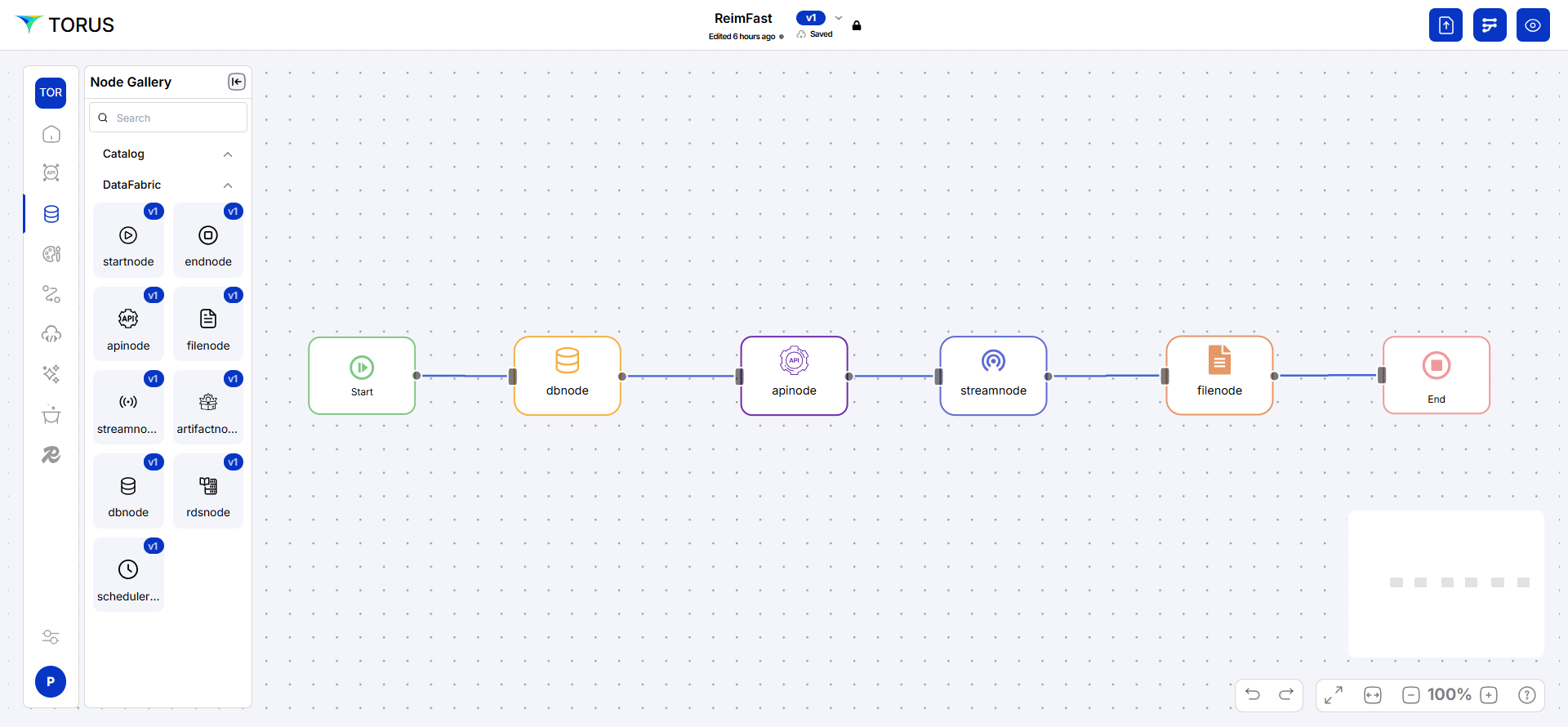Screen dimensions: 1568x727
Task: Click the upload button in top bar
Action: pos(1445,25)
